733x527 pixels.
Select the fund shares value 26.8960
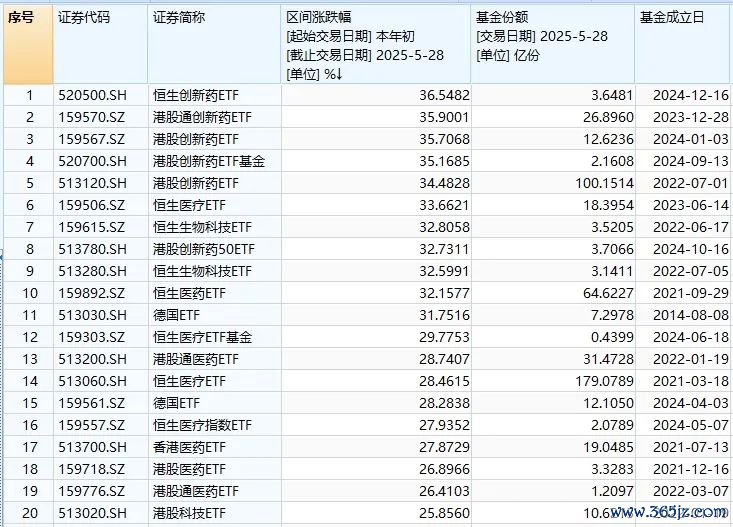(608, 117)
